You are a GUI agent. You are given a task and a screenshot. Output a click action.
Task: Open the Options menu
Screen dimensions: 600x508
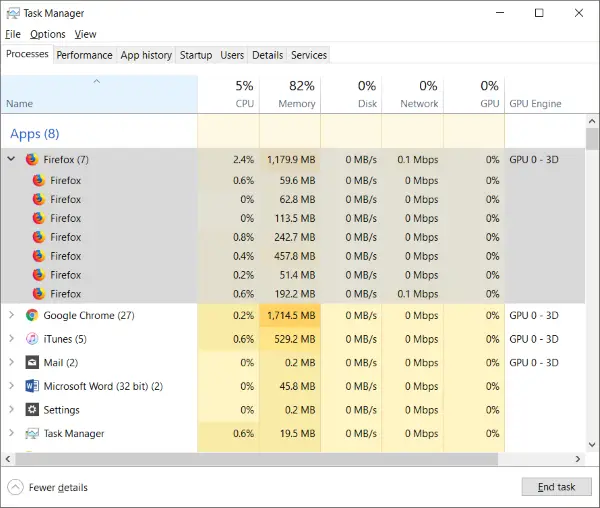click(x=48, y=34)
